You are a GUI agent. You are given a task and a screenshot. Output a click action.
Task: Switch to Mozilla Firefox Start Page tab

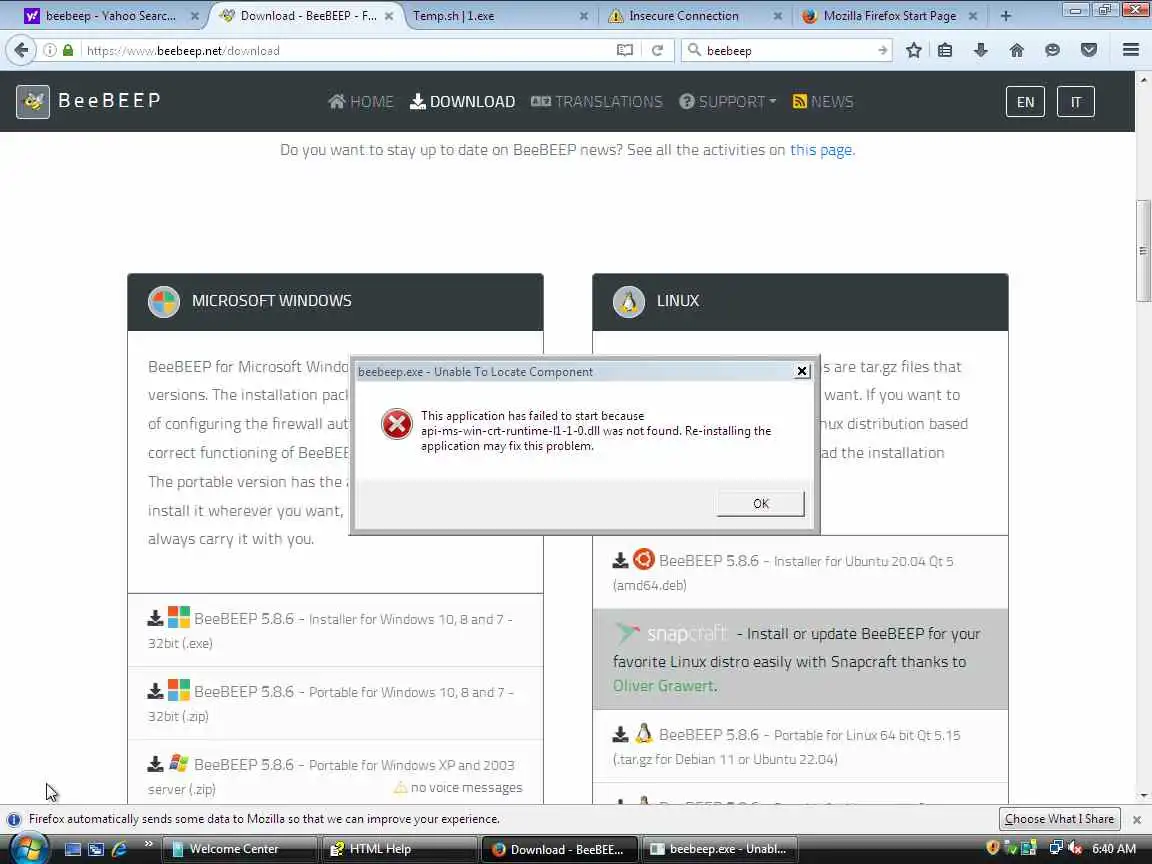[x=889, y=15]
